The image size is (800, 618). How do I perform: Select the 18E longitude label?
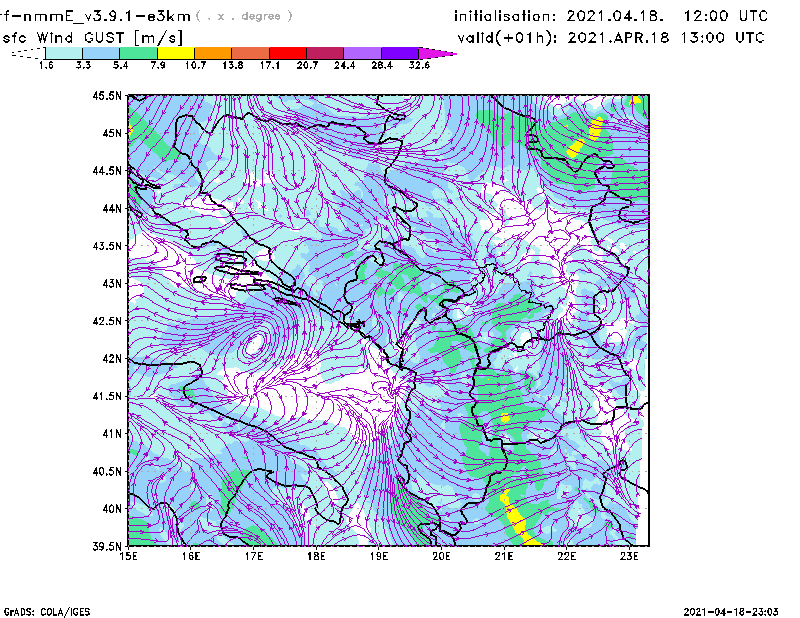click(x=316, y=556)
